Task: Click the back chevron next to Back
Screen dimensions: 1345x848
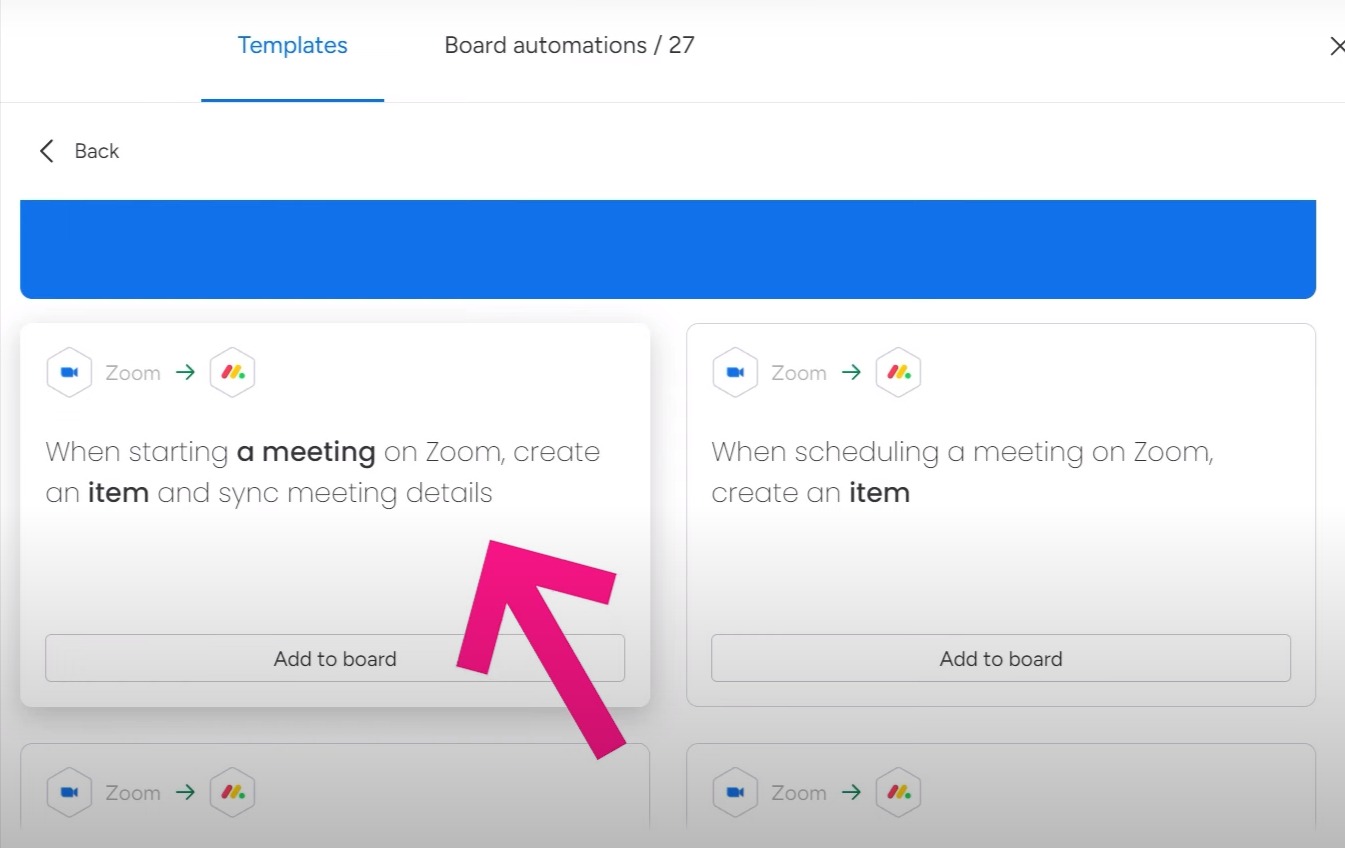Action: (46, 150)
